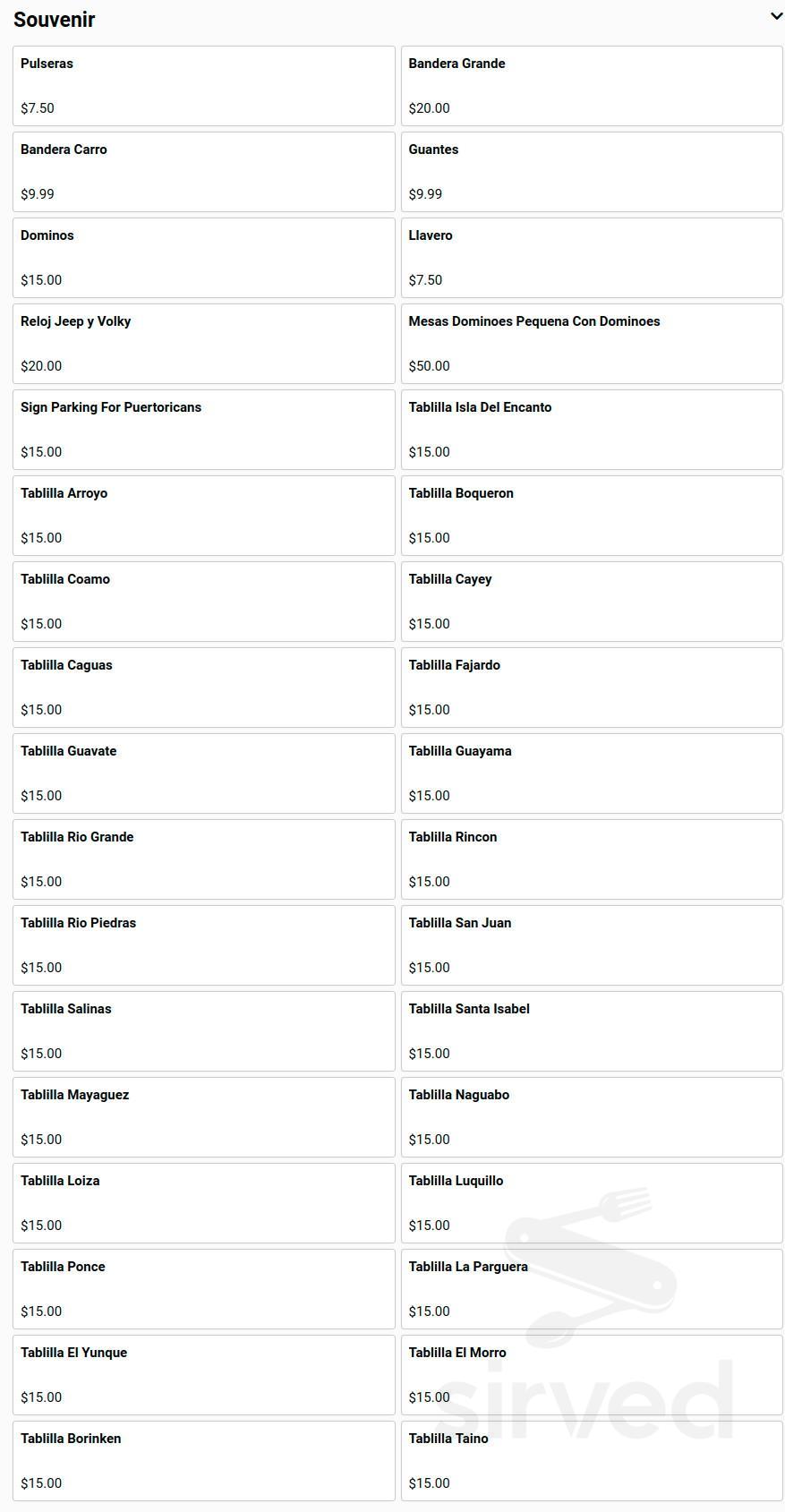Open Reloj Jeep y Volky item

(x=204, y=344)
